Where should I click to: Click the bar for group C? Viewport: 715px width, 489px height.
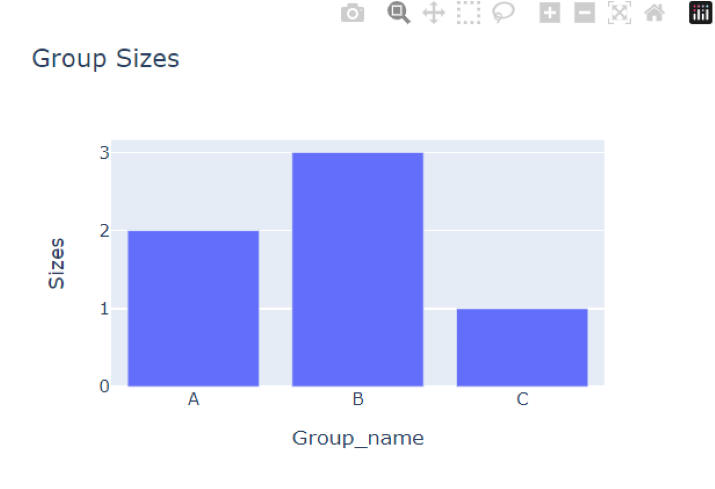(x=522, y=347)
